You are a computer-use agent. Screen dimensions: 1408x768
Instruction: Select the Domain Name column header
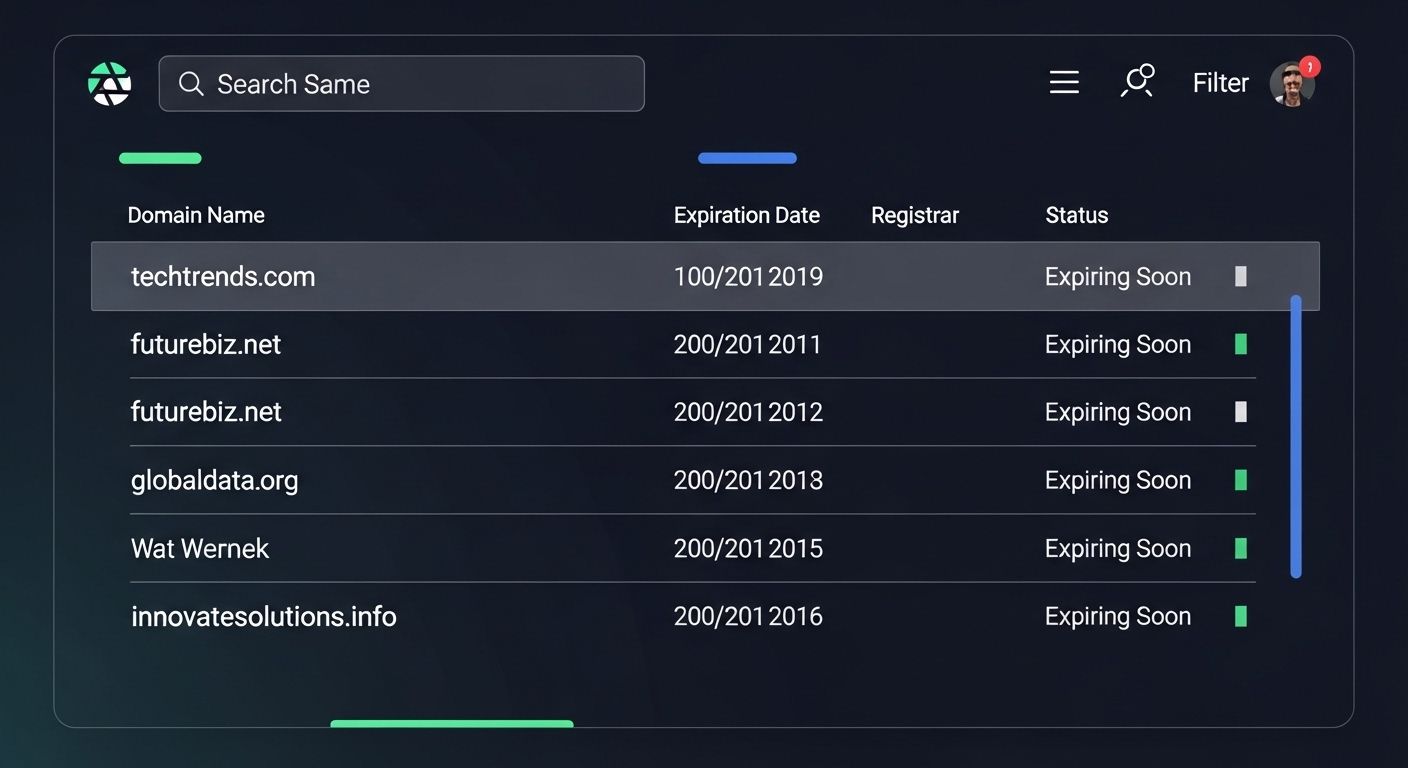(196, 215)
